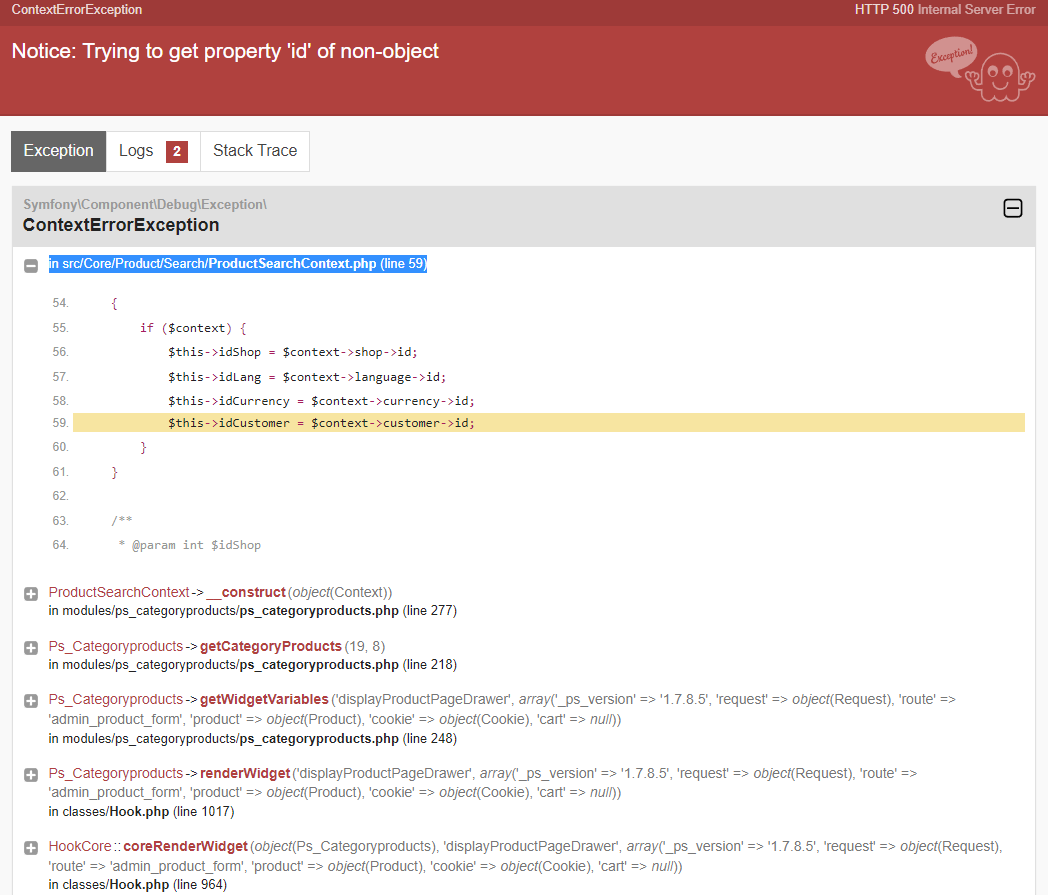Expand the getWidgetVariables trace entry
This screenshot has height=895, width=1048.
click(x=31, y=701)
